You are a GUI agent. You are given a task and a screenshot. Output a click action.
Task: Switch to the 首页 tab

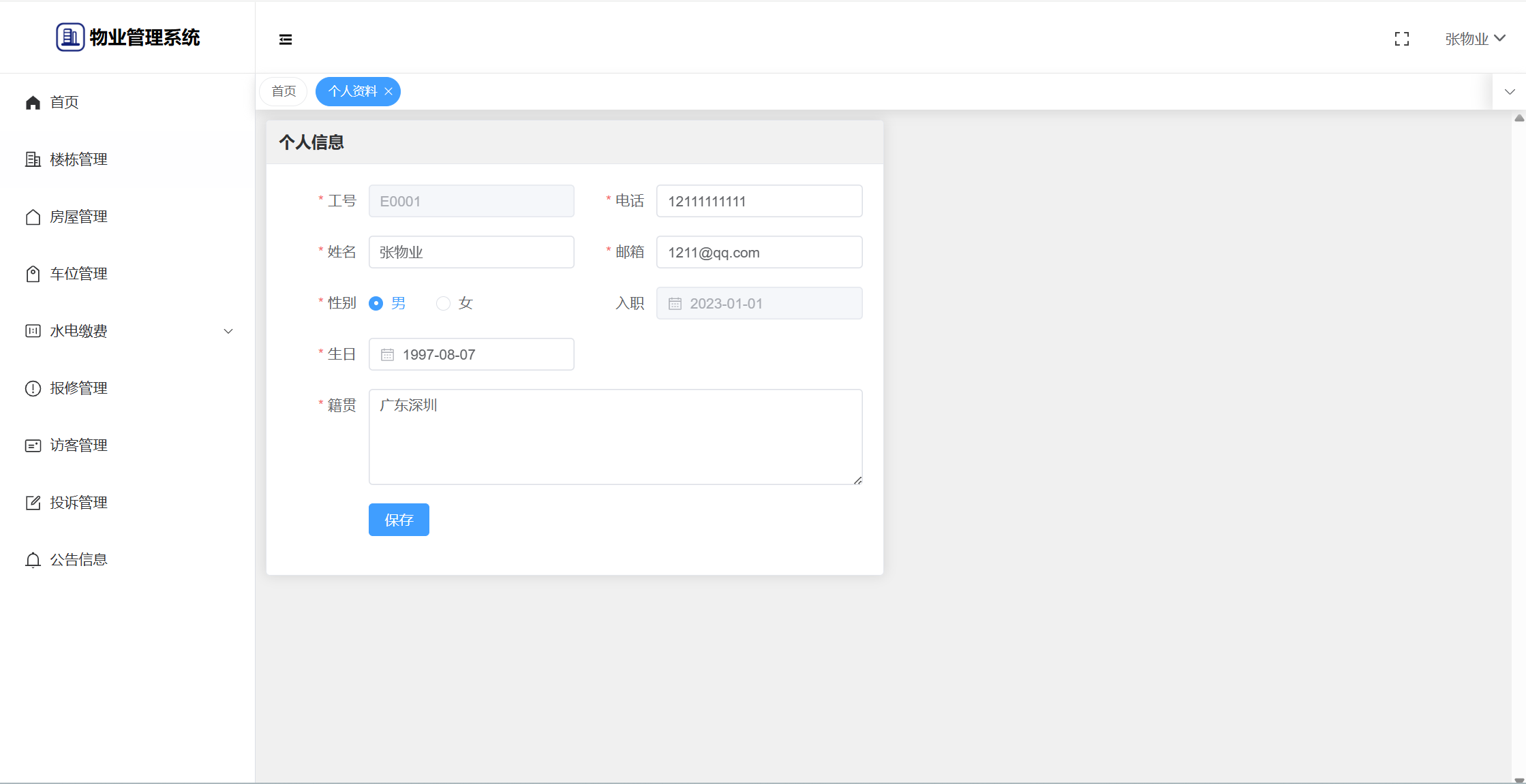pyautogui.click(x=284, y=91)
